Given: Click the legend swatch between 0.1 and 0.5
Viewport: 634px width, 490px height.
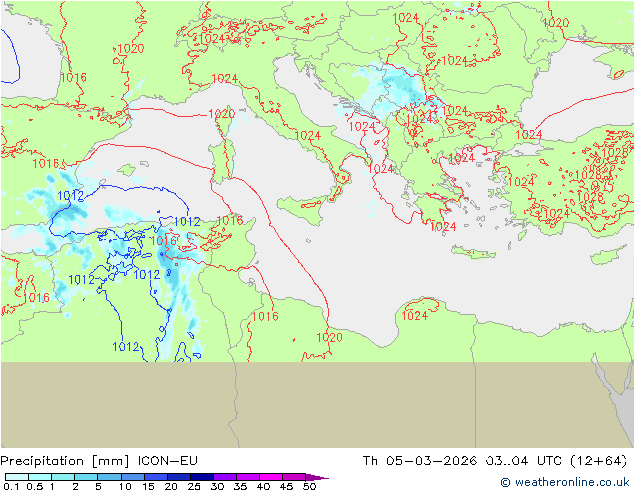Looking at the screenshot, I should click(17, 477).
